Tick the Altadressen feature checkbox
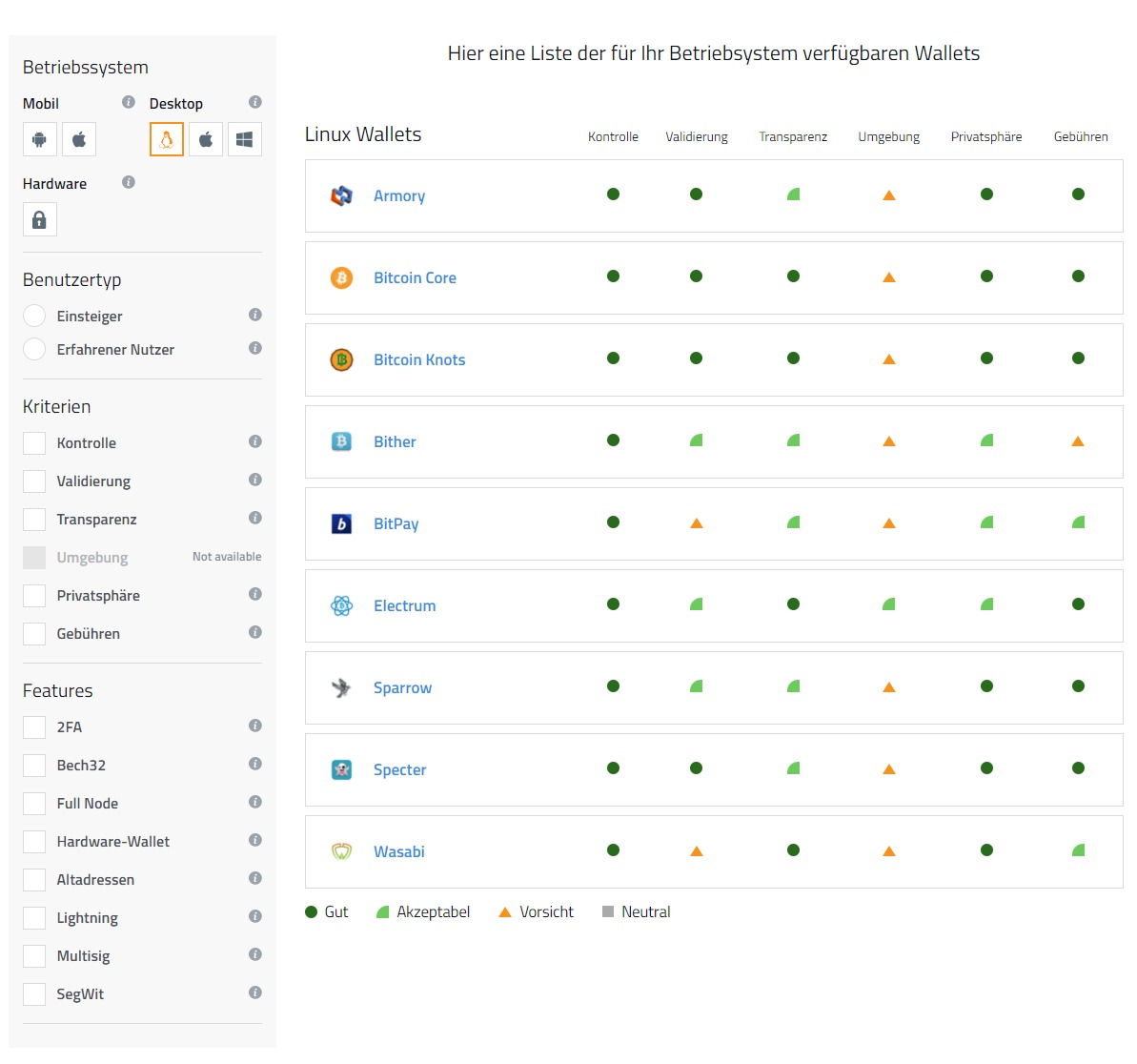The width and height of the screenshot is (1137, 1064). pyautogui.click(x=34, y=880)
